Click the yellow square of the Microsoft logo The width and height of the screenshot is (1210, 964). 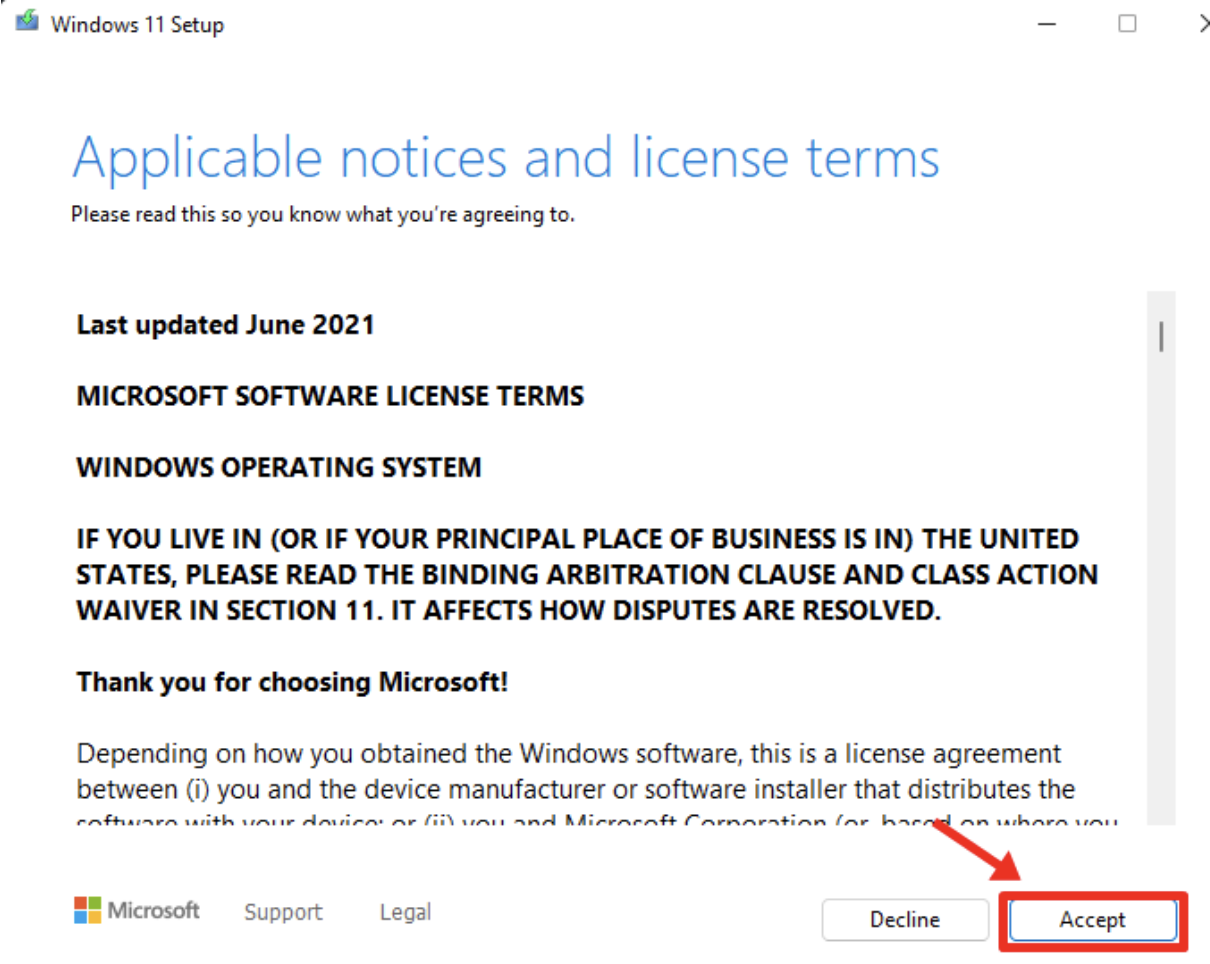tap(95, 917)
